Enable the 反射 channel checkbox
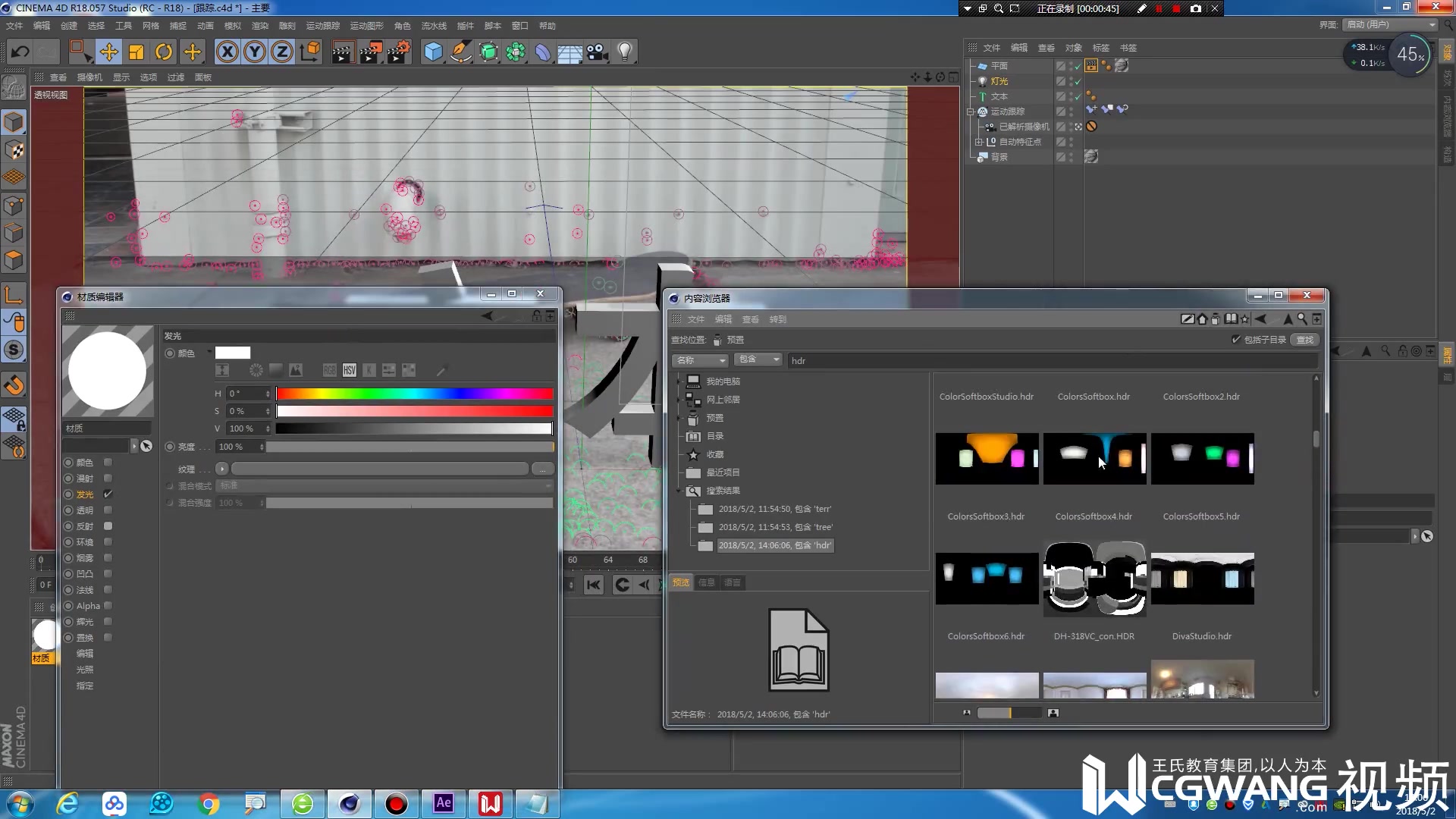The image size is (1456, 819). [108, 526]
